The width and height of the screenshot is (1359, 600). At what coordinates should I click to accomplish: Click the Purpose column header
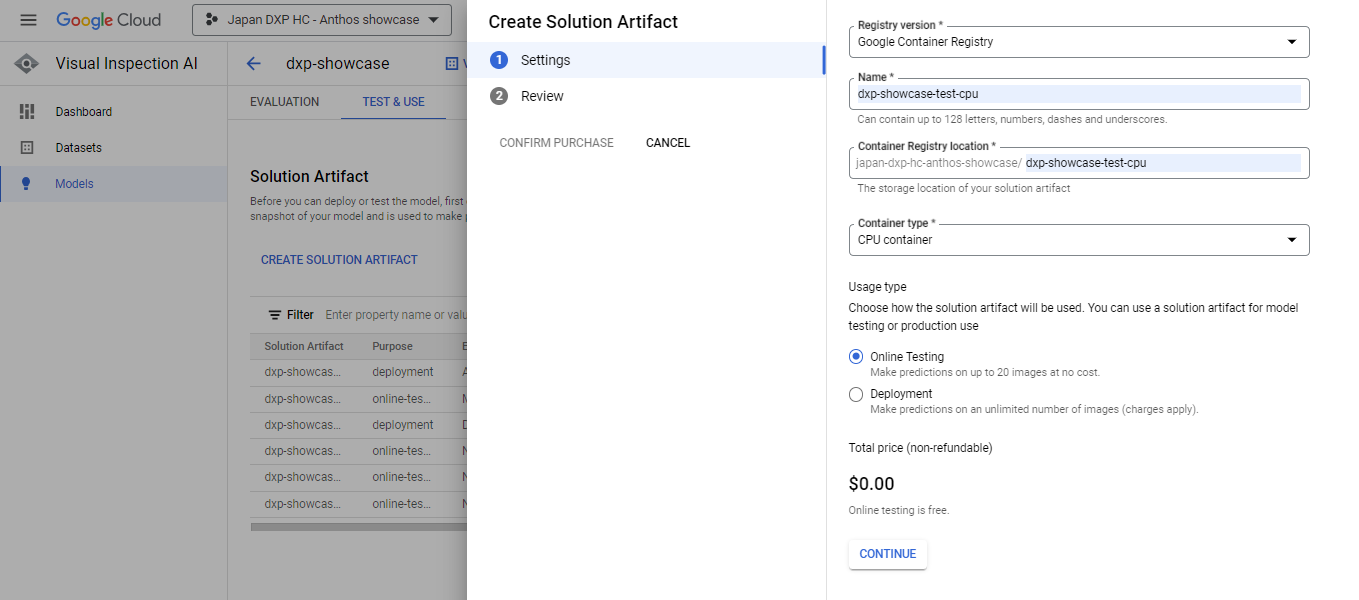tap(392, 346)
